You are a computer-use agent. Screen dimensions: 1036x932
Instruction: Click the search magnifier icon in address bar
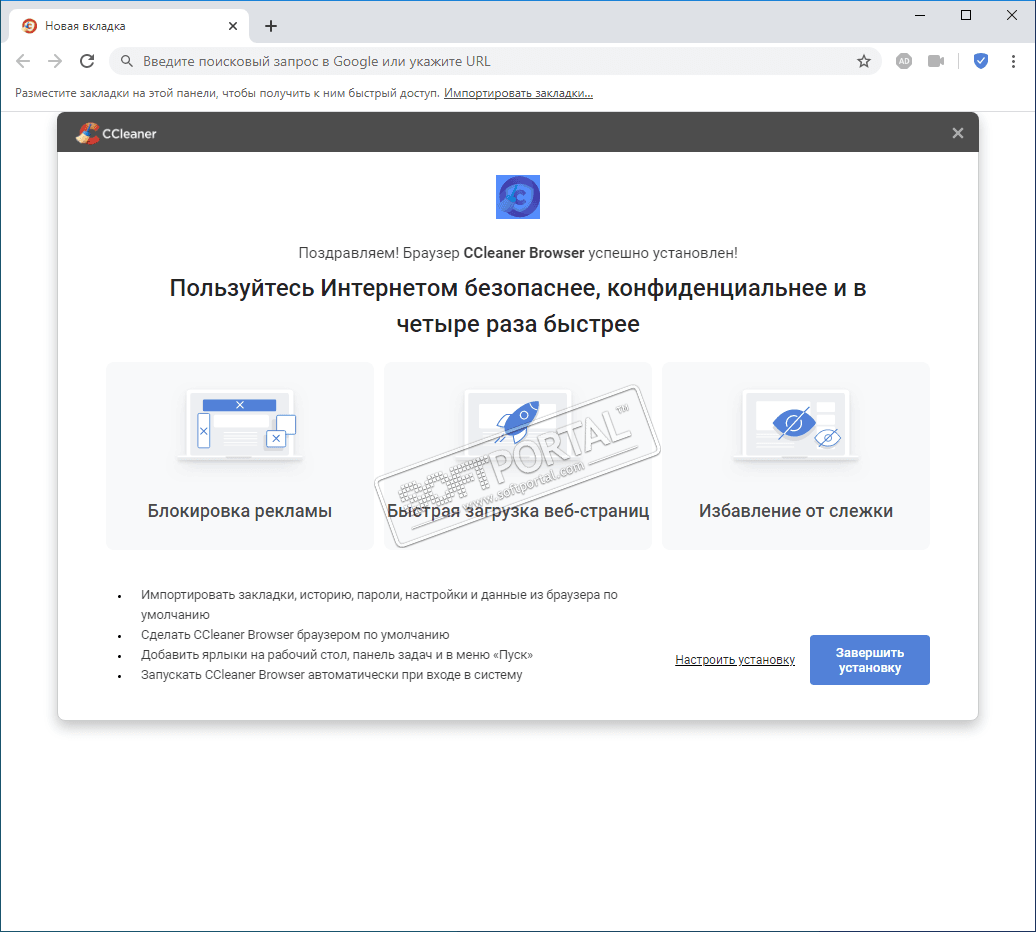click(x=126, y=61)
